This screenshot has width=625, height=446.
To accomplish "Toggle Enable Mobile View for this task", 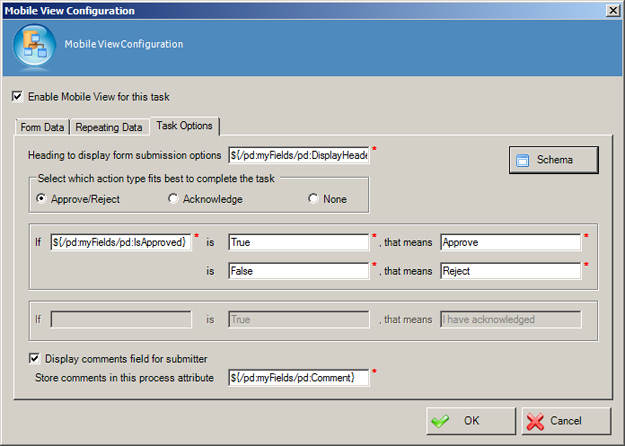I will click(x=17, y=97).
